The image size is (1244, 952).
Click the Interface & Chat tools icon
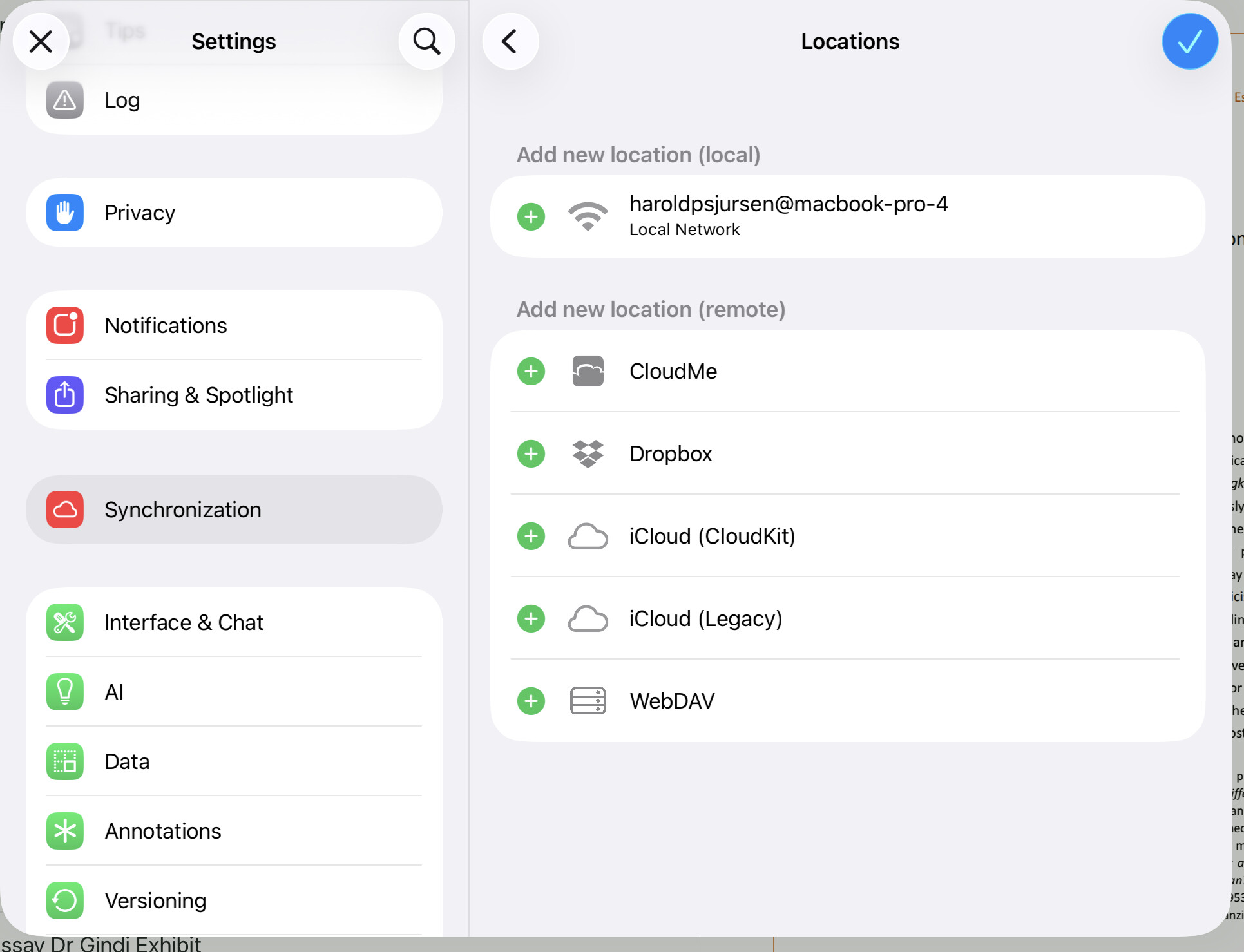coord(65,623)
